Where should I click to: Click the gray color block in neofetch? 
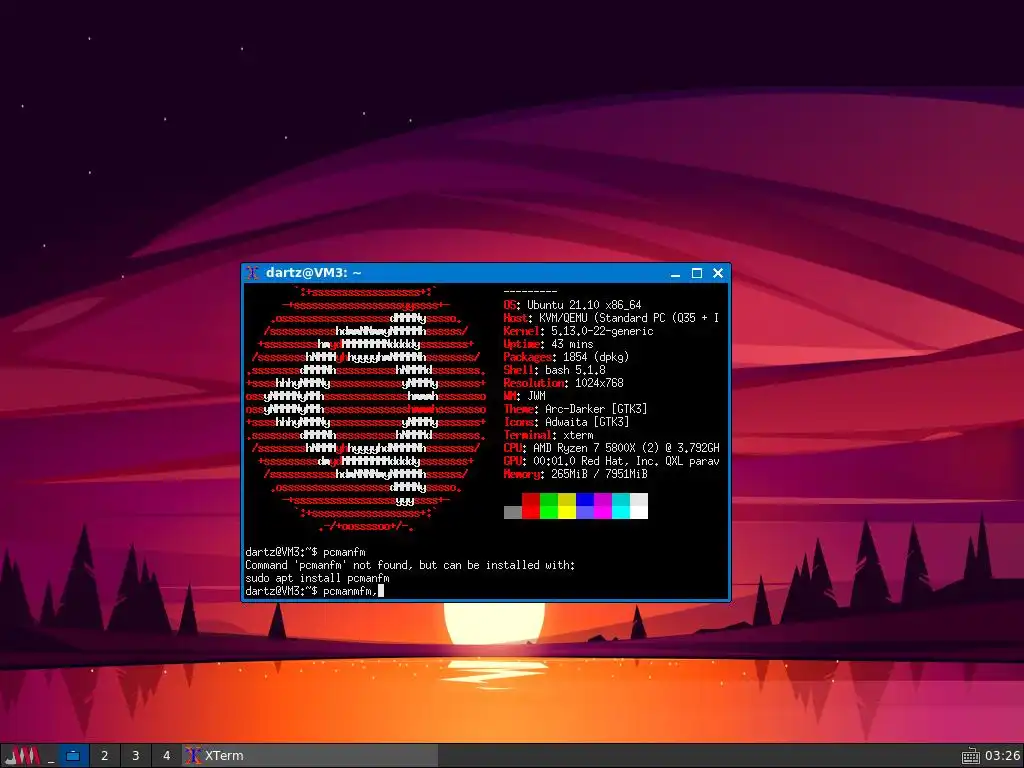pos(513,513)
